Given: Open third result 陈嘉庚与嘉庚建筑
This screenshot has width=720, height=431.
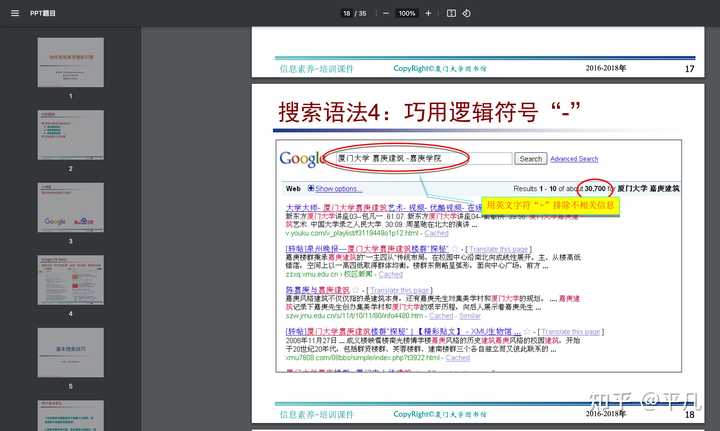Looking at the screenshot, I should [317, 290].
